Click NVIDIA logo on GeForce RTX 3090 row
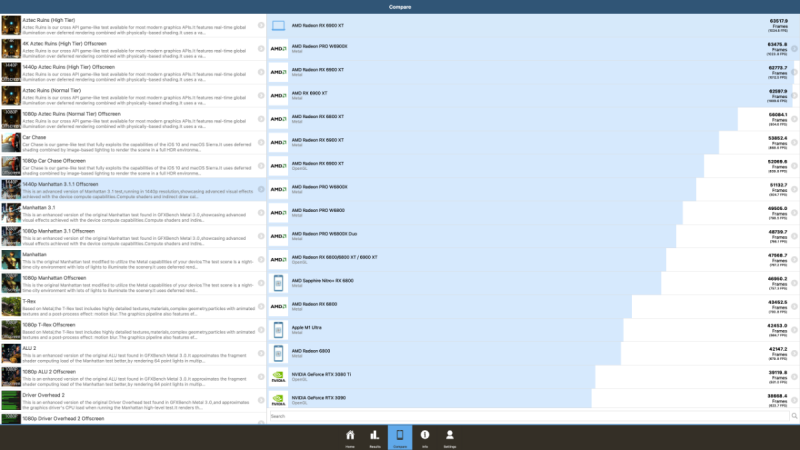This screenshot has width=800, height=450. 278,401
